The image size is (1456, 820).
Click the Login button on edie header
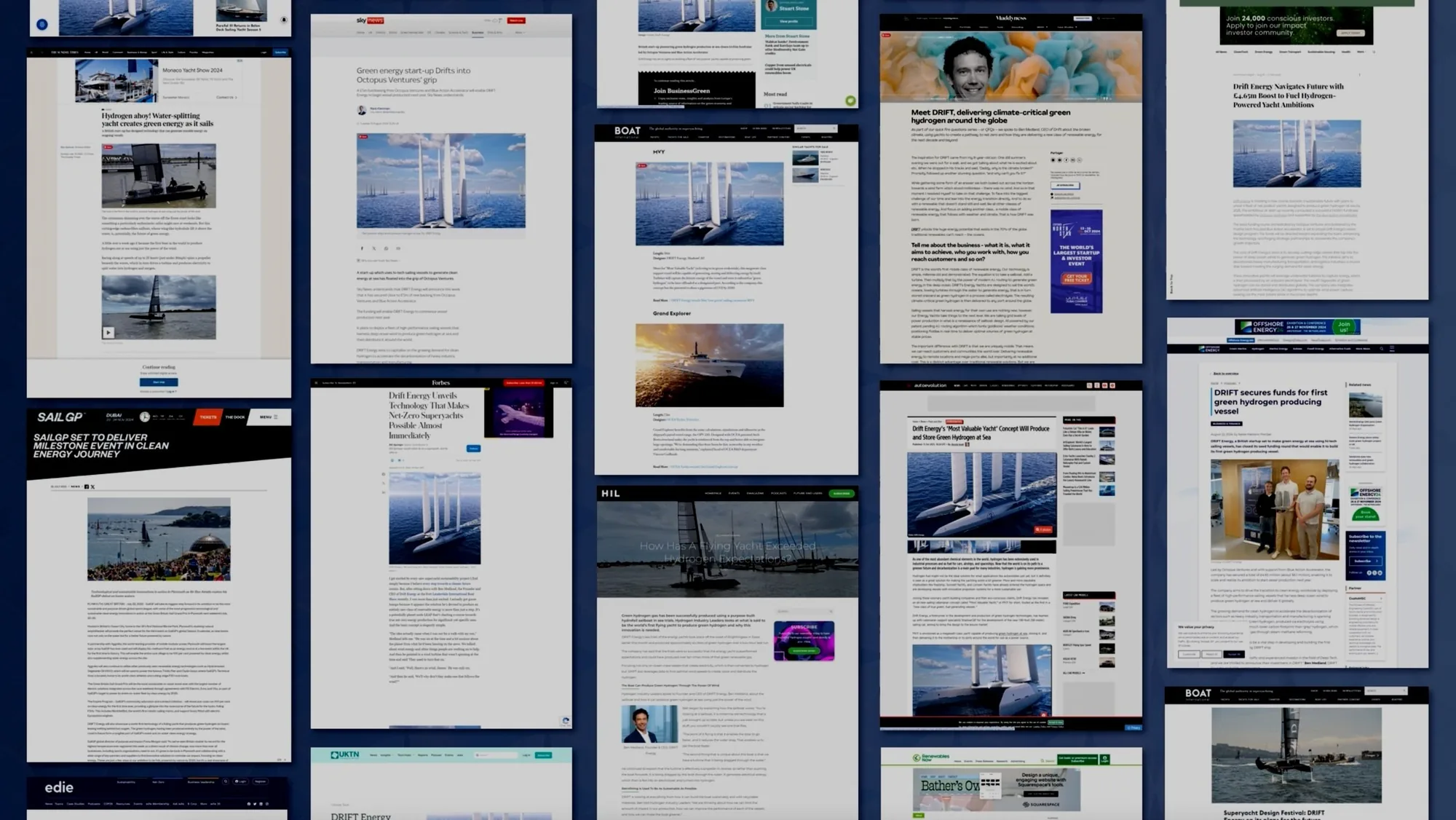pos(240,781)
